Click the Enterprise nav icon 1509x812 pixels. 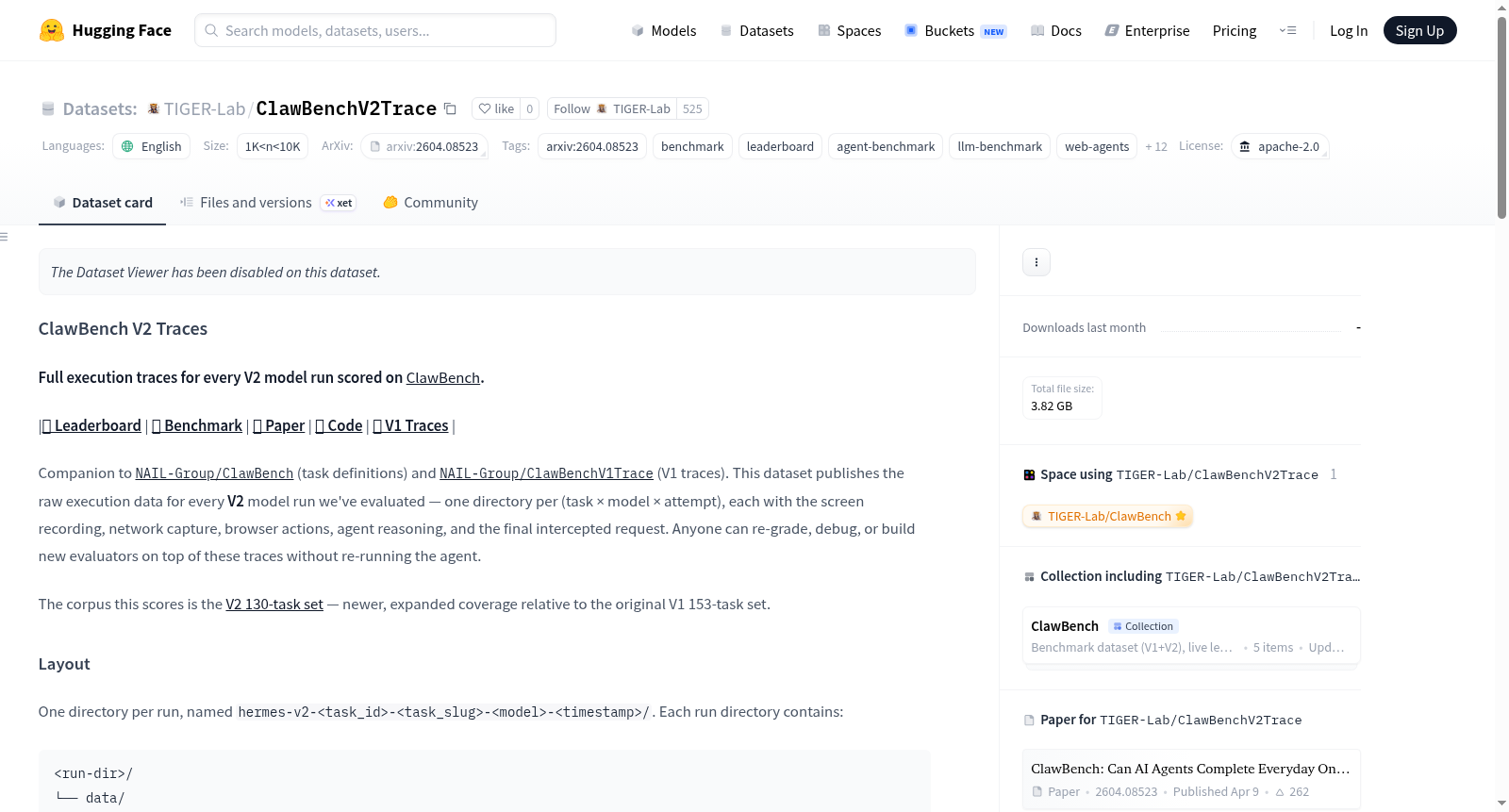[1112, 30]
